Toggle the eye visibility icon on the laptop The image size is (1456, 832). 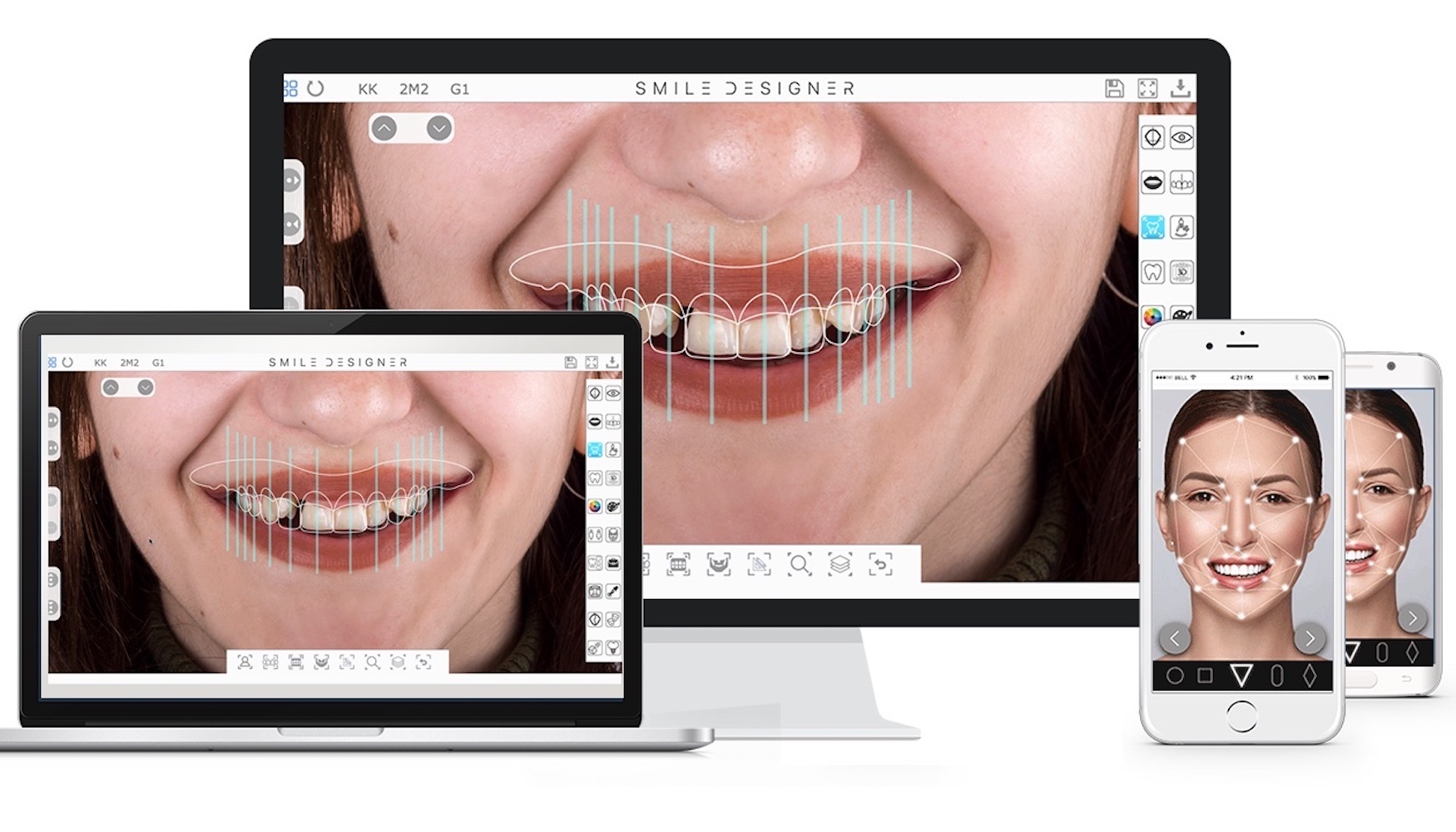[x=613, y=394]
